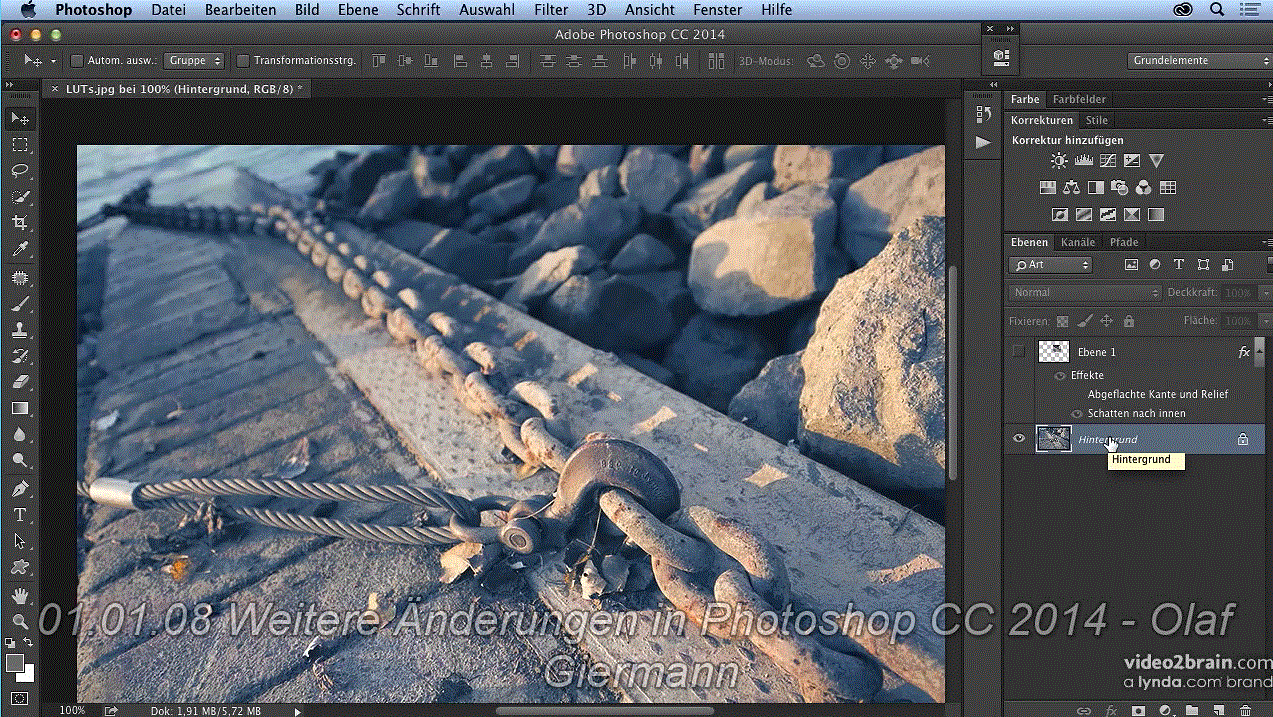This screenshot has width=1273, height=717.
Task: Delete layer with trash icon
Action: click(x=1245, y=710)
